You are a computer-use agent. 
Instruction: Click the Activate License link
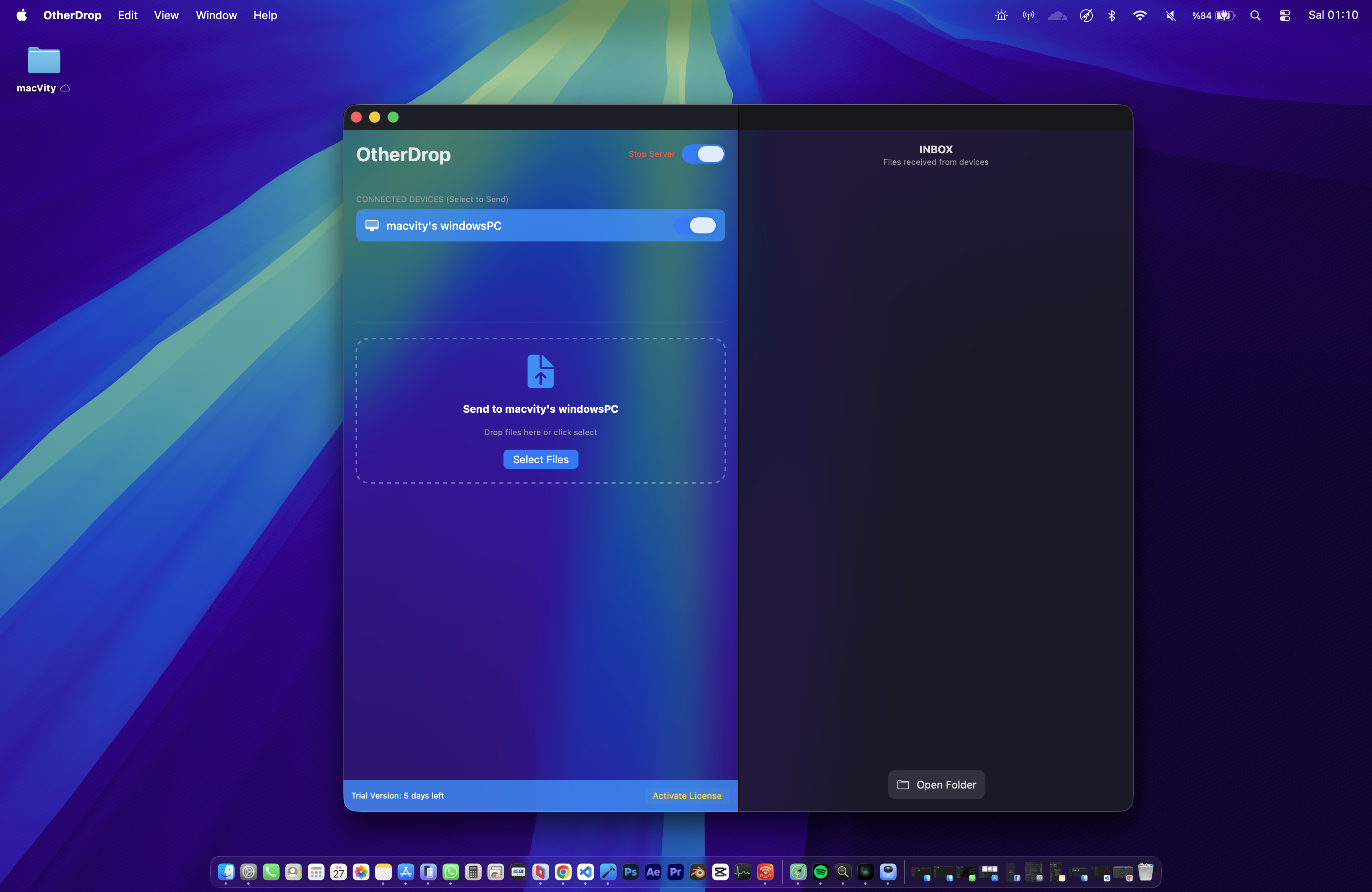click(x=686, y=795)
